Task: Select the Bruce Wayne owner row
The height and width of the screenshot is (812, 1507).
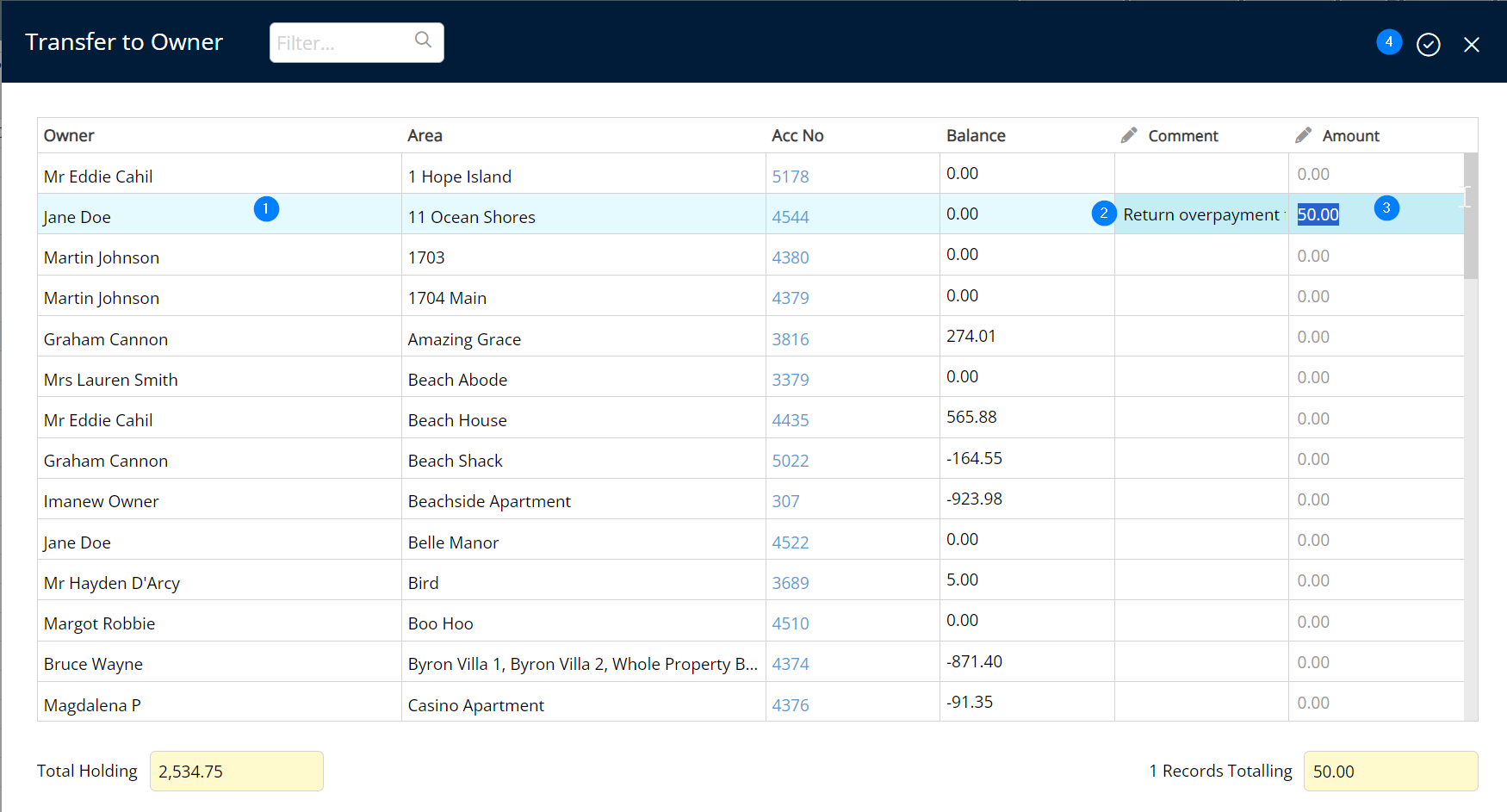Action: click(x=93, y=664)
